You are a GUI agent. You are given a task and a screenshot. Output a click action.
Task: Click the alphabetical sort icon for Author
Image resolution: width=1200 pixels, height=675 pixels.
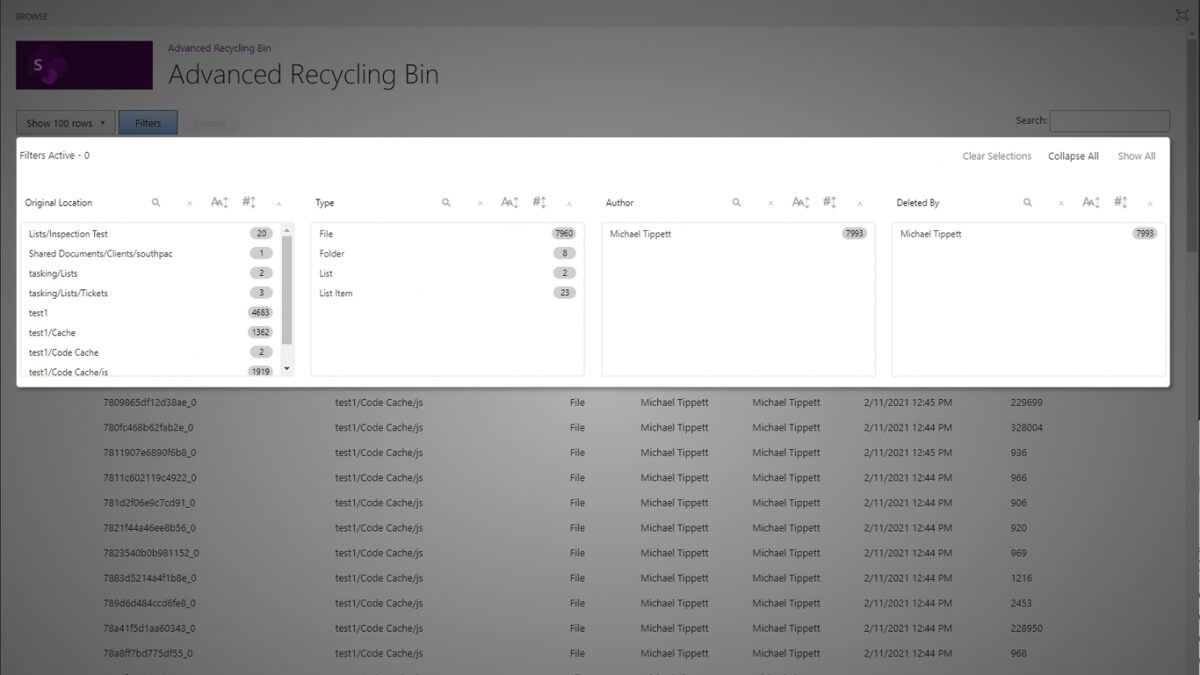[x=799, y=202]
